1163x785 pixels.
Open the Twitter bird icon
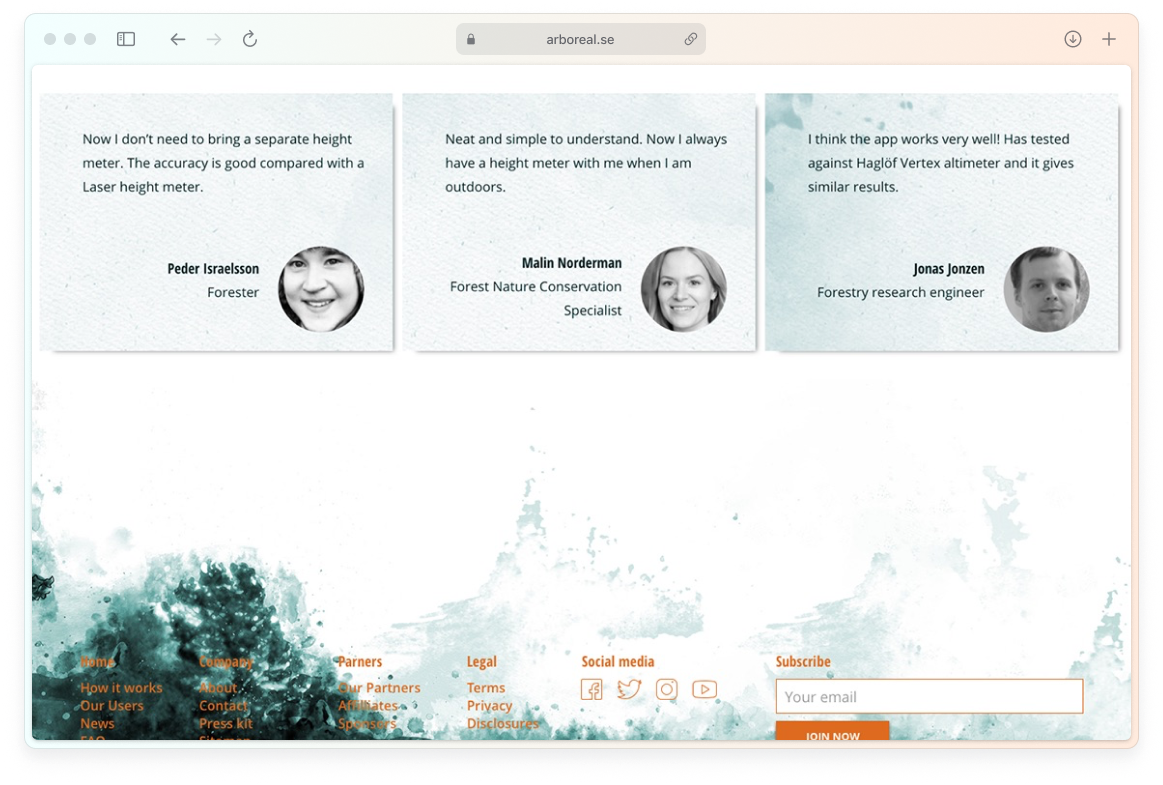coord(629,689)
